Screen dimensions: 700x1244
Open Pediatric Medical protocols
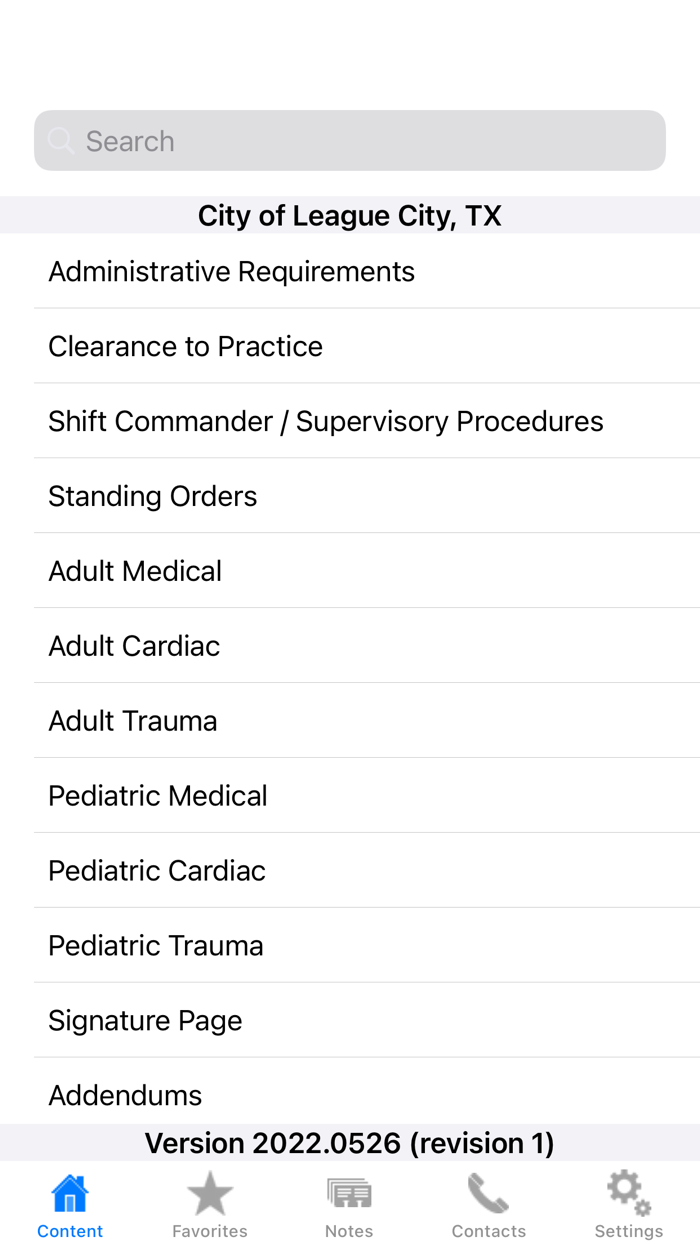pos(157,797)
